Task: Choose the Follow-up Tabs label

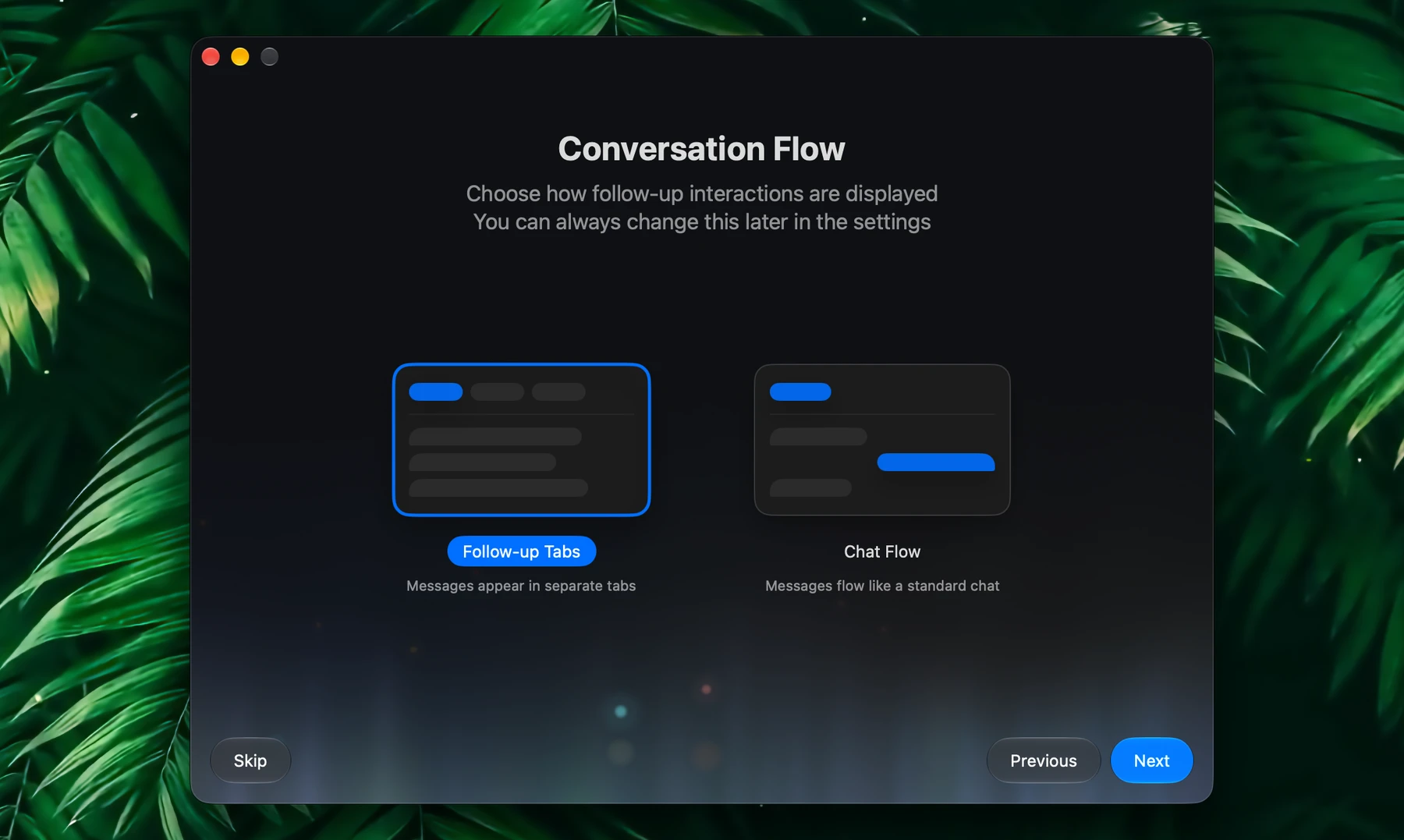Action: click(521, 551)
